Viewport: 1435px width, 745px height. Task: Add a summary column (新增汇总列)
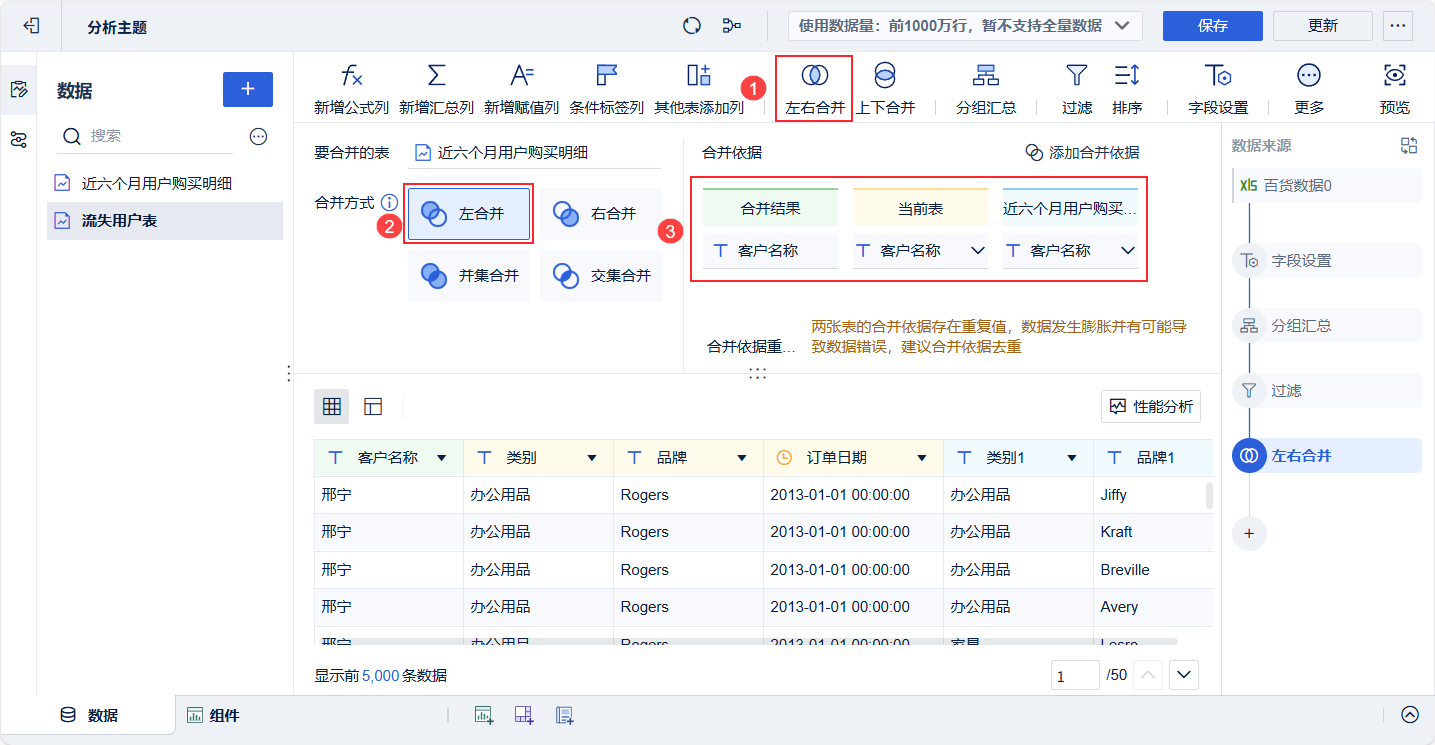click(x=436, y=89)
